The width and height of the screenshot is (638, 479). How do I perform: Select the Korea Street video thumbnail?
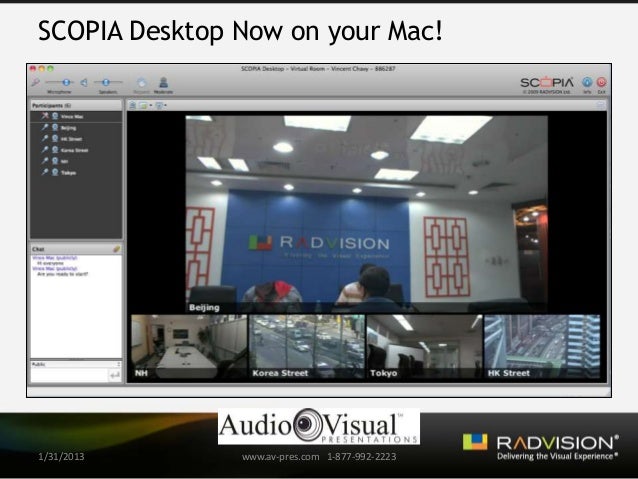pos(306,346)
